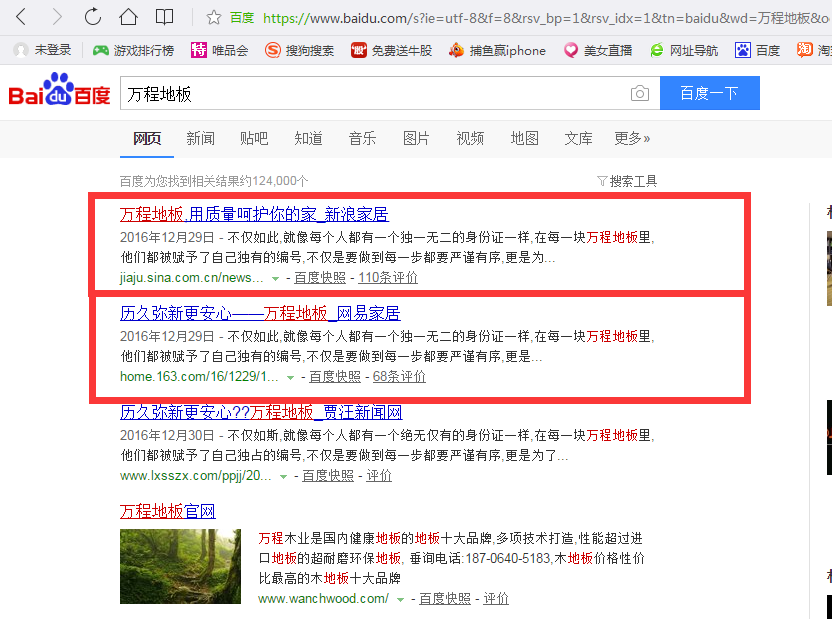Switch to the 知道 tab
The width and height of the screenshot is (832, 619).
point(308,138)
